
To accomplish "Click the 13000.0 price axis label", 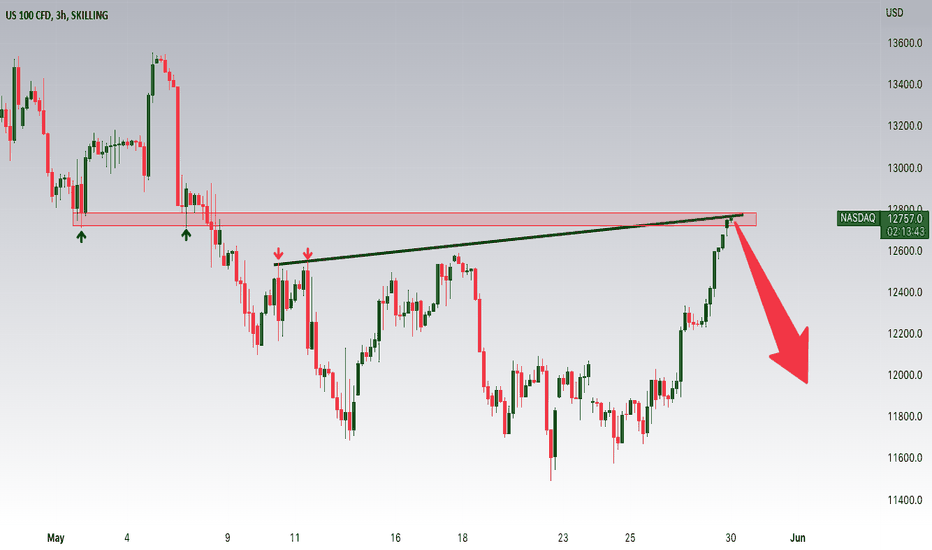I will 905,168.
